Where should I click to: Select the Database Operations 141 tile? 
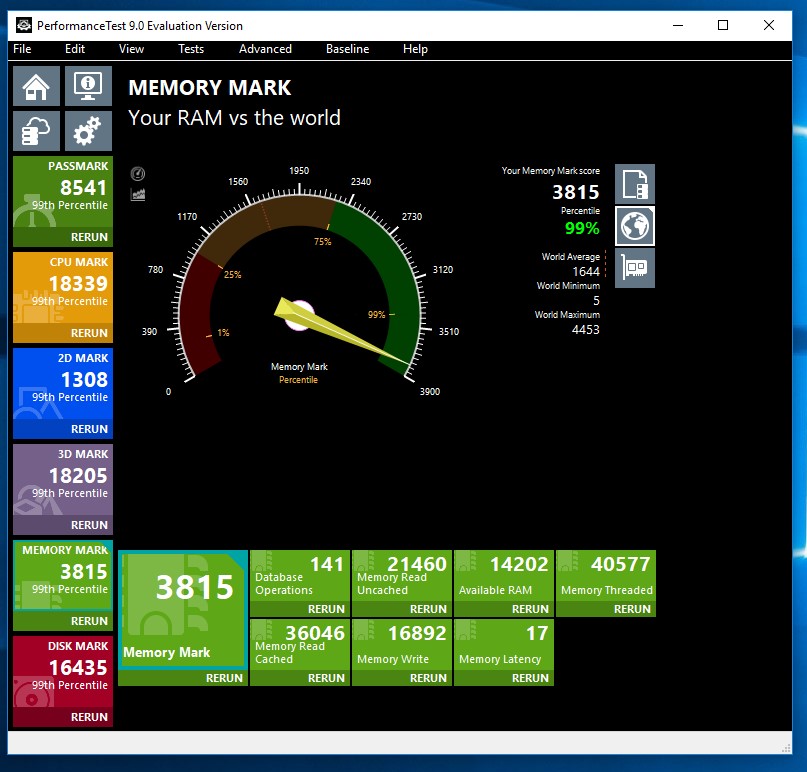click(300, 575)
